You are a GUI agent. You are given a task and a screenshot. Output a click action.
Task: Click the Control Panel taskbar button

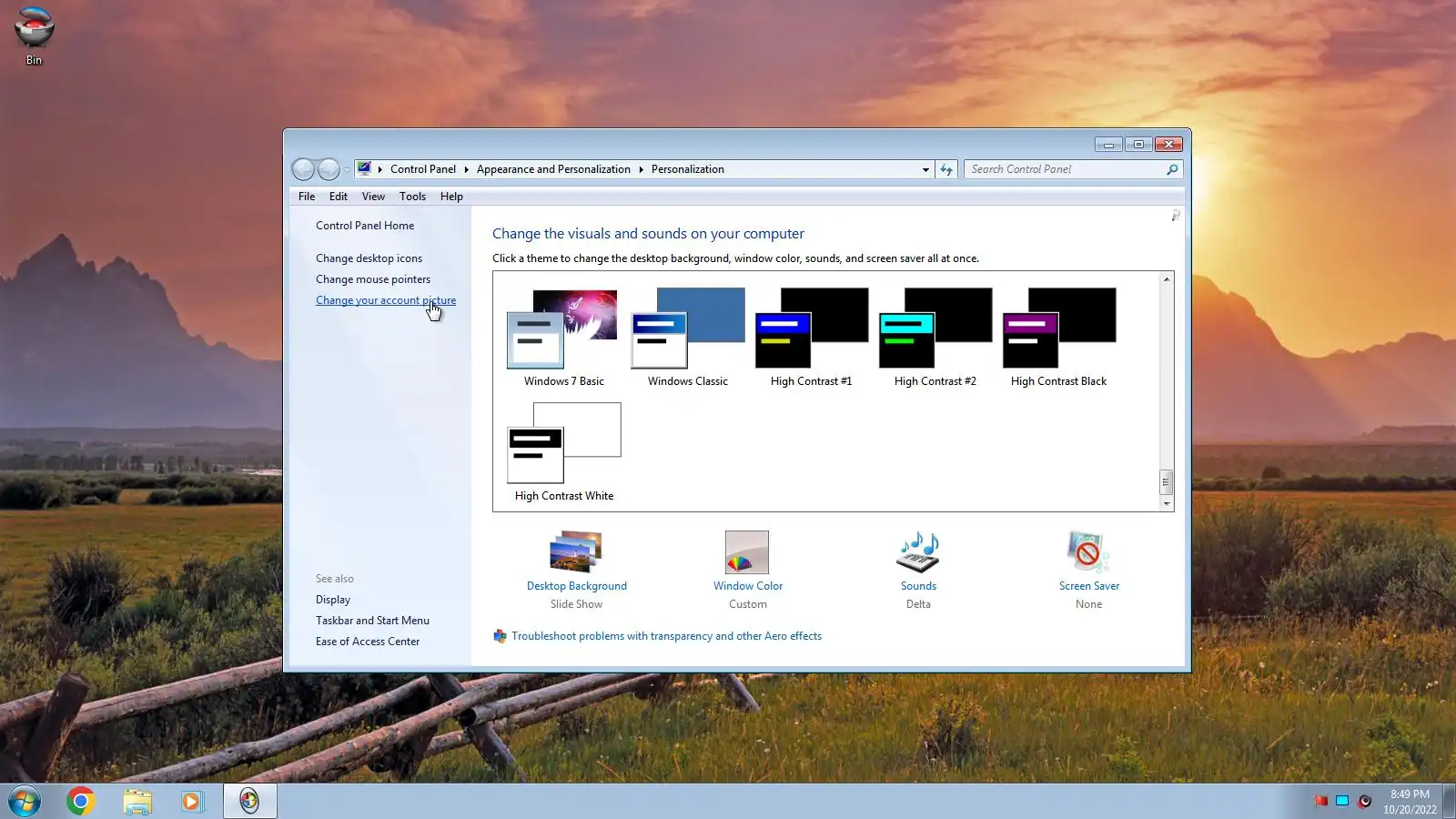click(249, 801)
